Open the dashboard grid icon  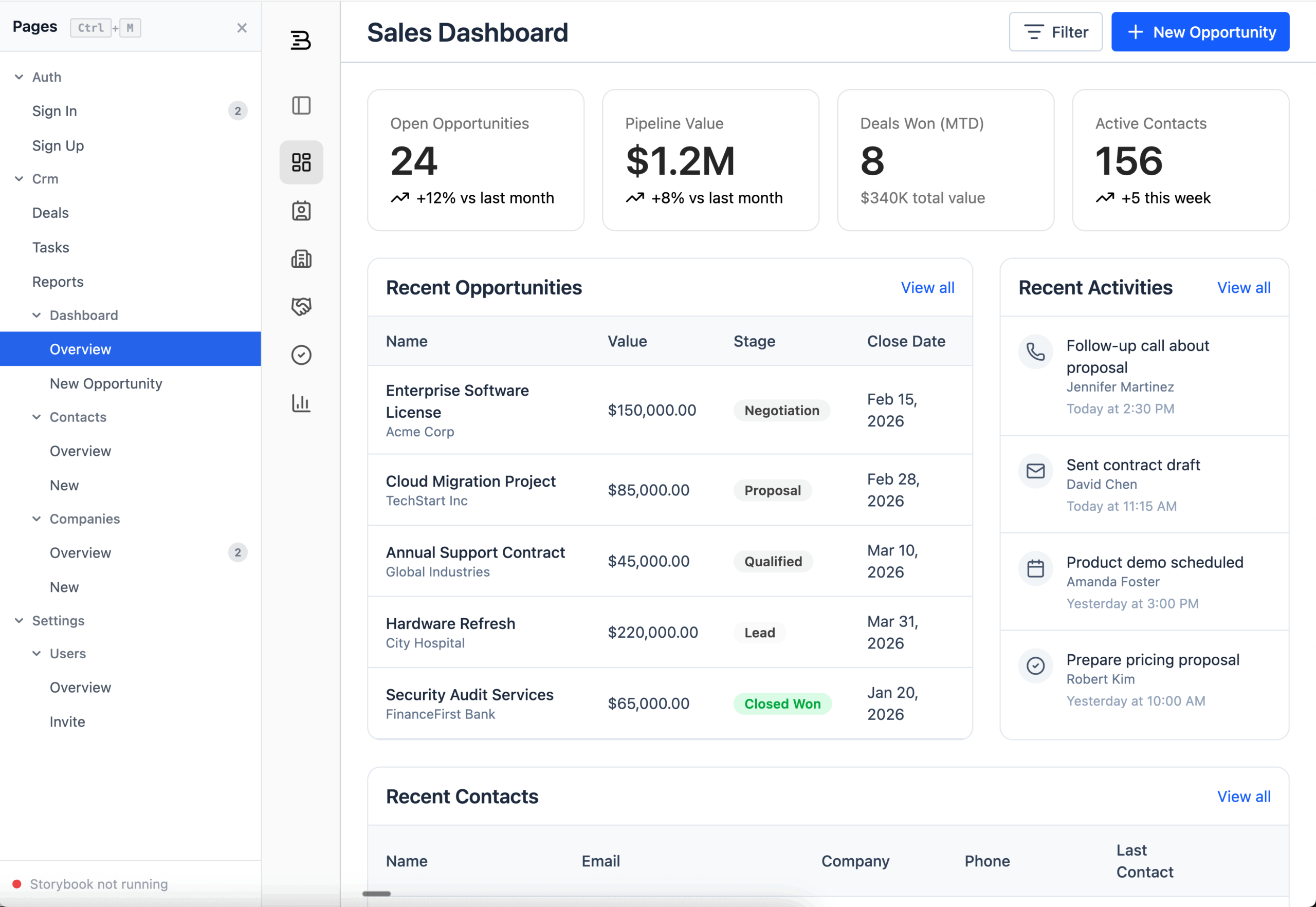[x=301, y=162]
